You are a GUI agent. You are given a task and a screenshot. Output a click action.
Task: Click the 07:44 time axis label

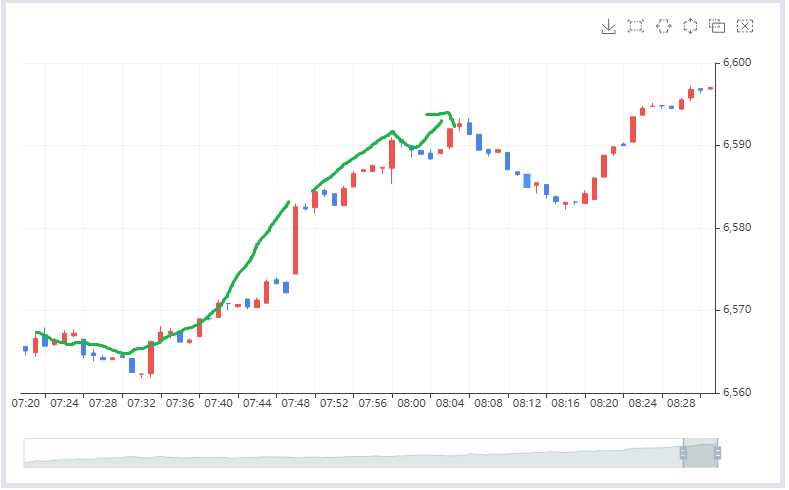pos(257,403)
